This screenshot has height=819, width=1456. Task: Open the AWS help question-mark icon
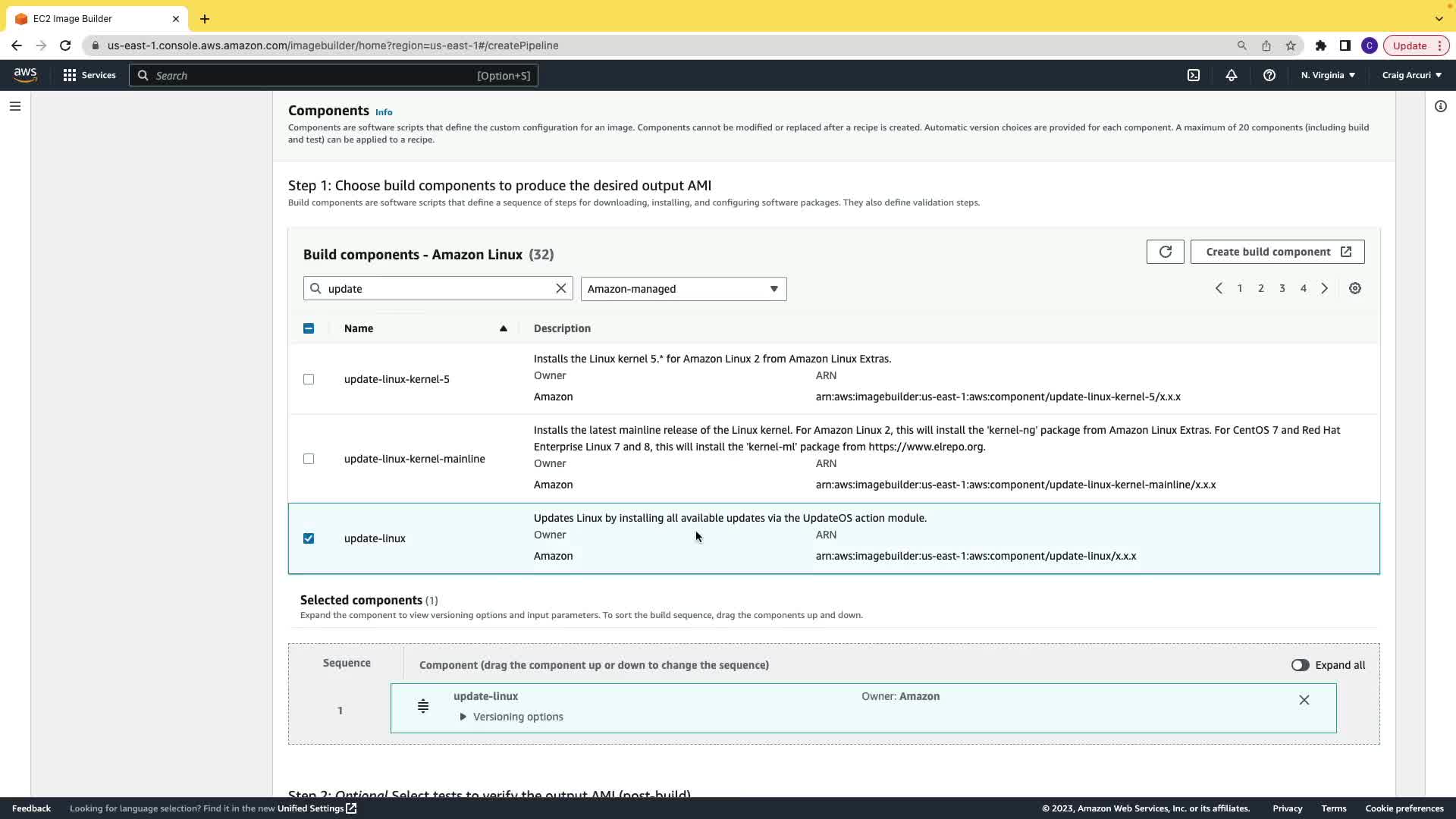point(1269,75)
